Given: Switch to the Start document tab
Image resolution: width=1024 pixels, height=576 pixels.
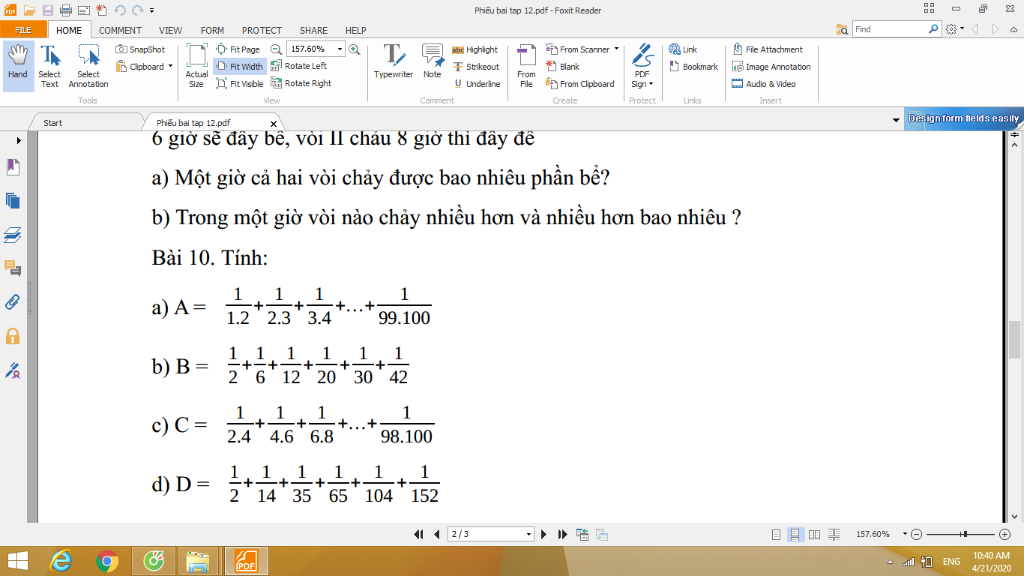Looking at the screenshot, I should 53,123.
